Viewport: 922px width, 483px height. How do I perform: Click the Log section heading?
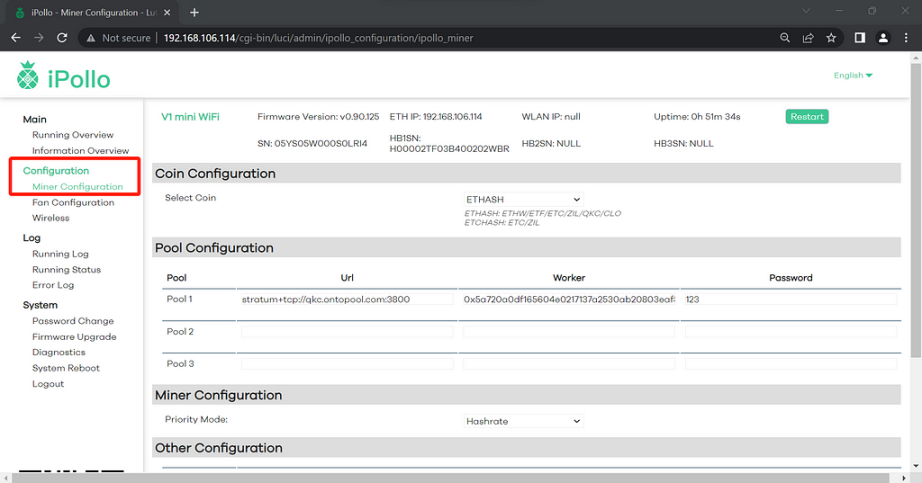pyautogui.click(x=31, y=238)
